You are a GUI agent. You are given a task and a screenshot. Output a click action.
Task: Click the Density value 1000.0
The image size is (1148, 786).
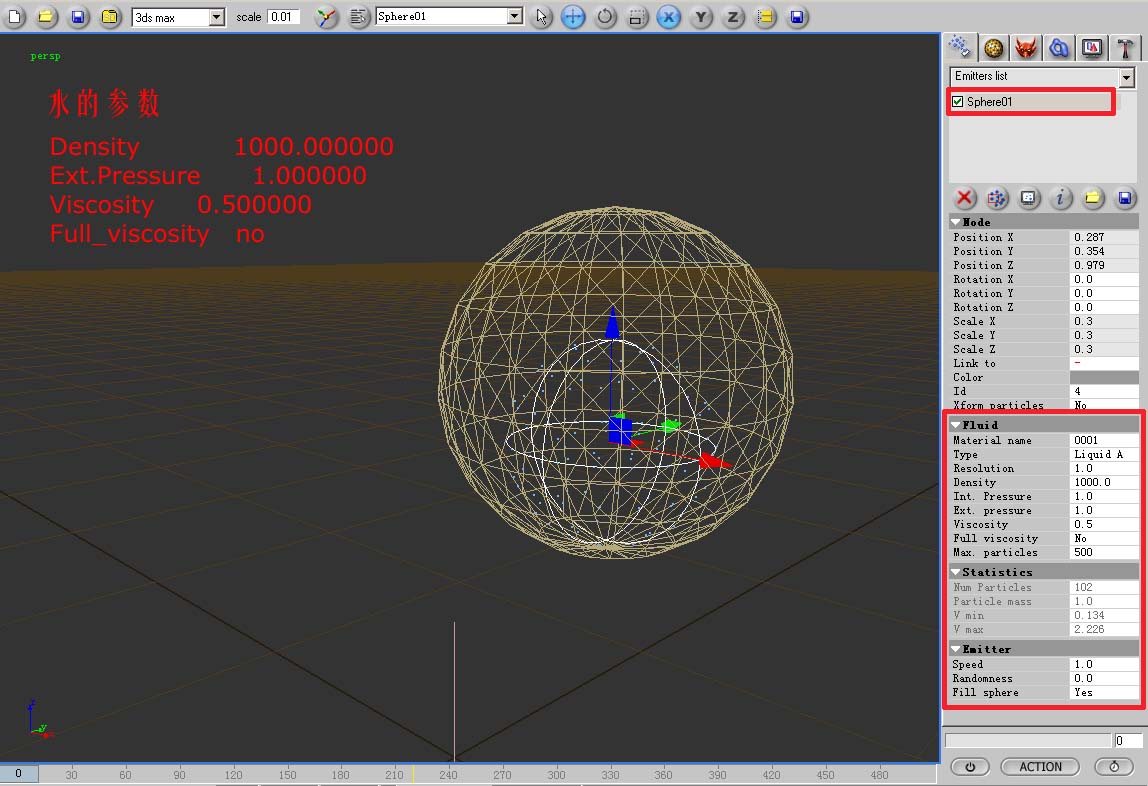1104,482
